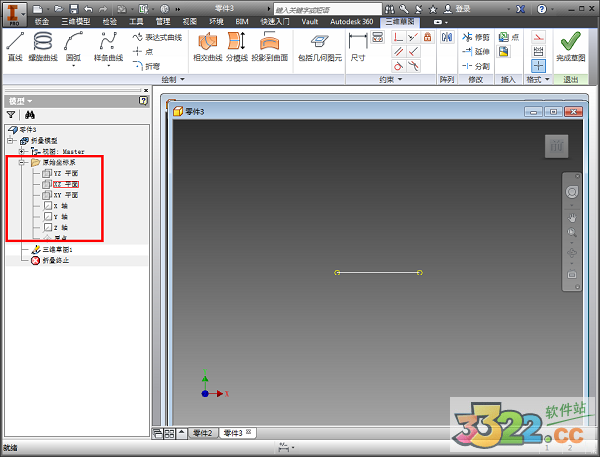
Task: Select the 直线 (Line) tool
Action: (x=15, y=47)
